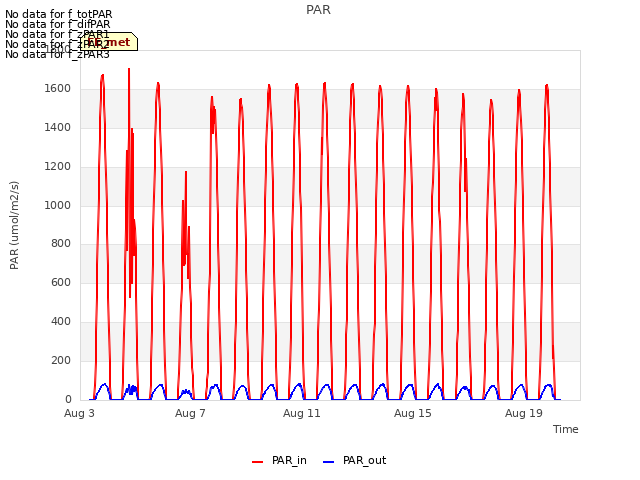Click the Aug 15 x-axis label
Viewport: 640px width, 480px height.
413,413
